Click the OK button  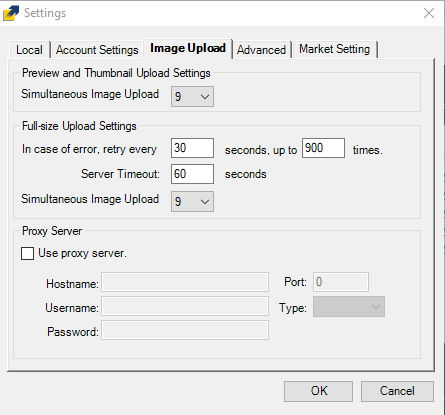coord(318,391)
